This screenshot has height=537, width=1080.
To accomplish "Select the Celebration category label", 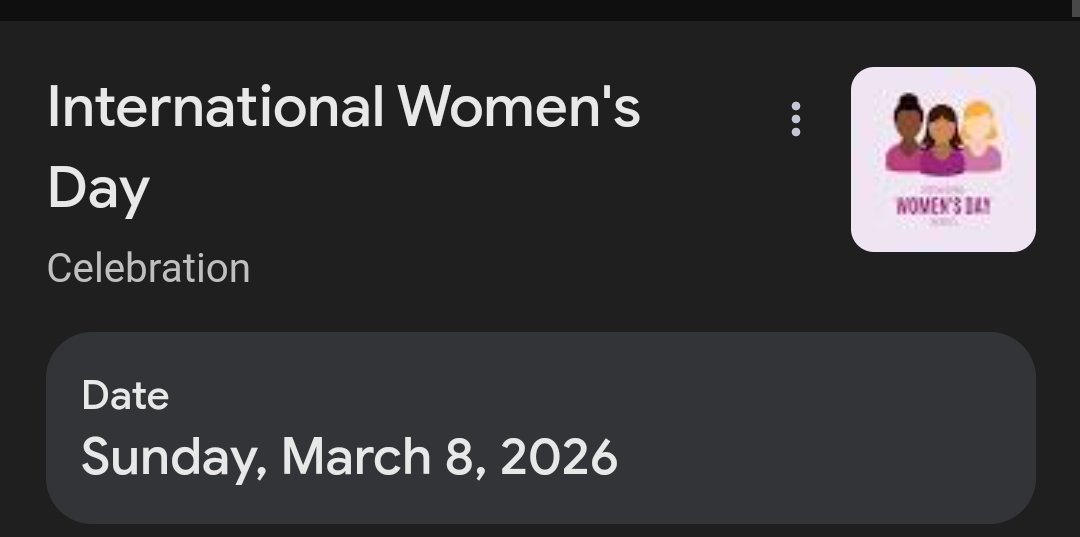I will 148,268.
